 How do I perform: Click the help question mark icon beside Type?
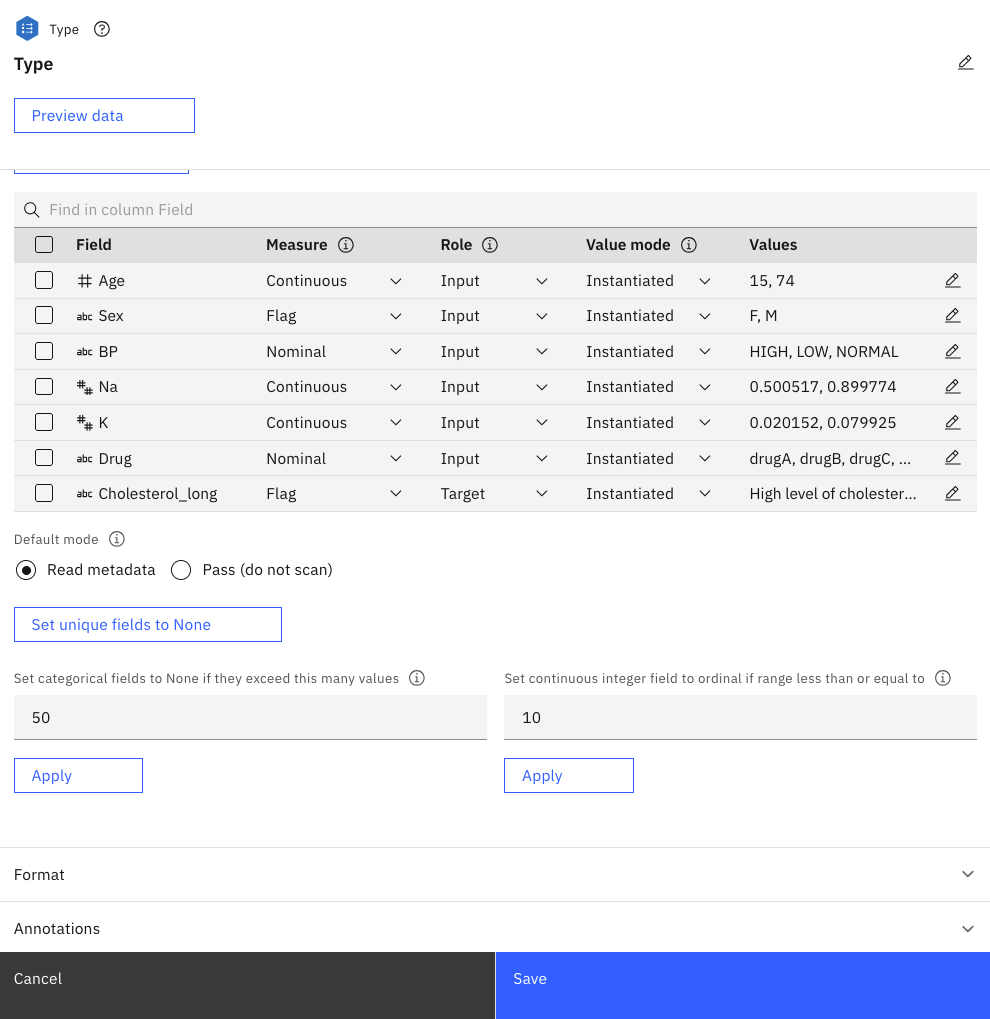coord(101,29)
